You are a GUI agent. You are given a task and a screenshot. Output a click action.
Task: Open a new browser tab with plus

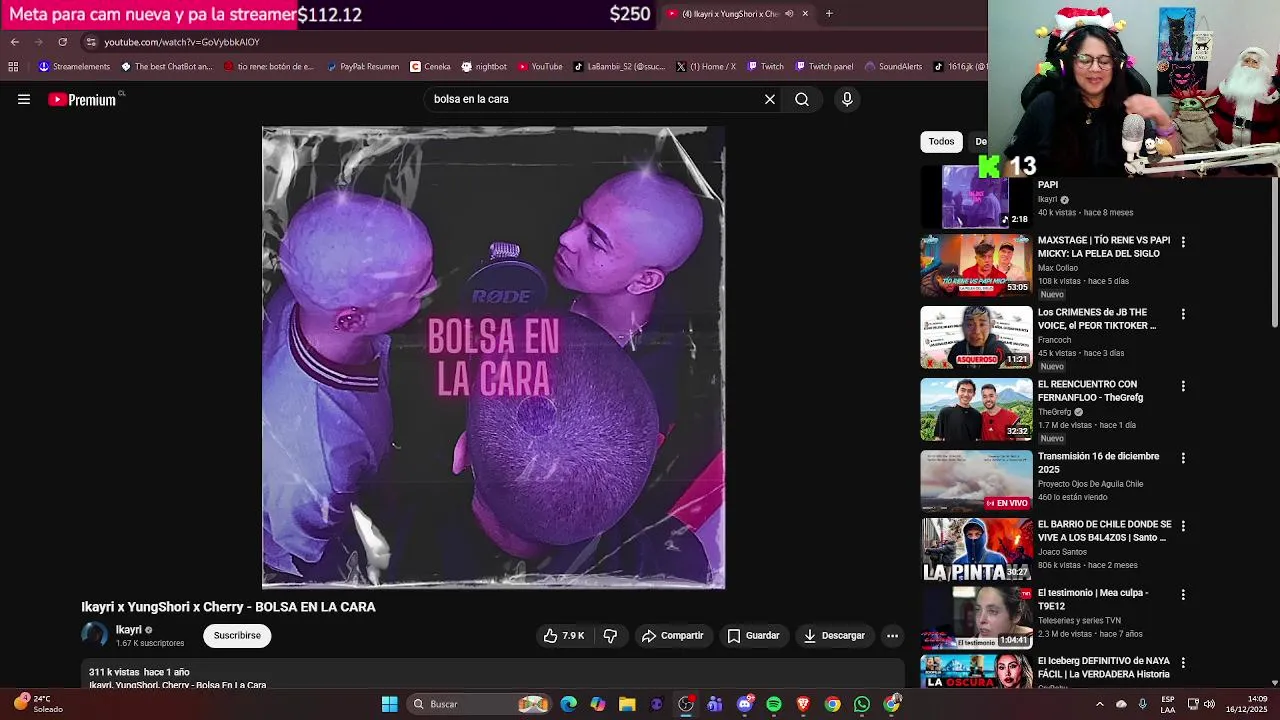829,14
